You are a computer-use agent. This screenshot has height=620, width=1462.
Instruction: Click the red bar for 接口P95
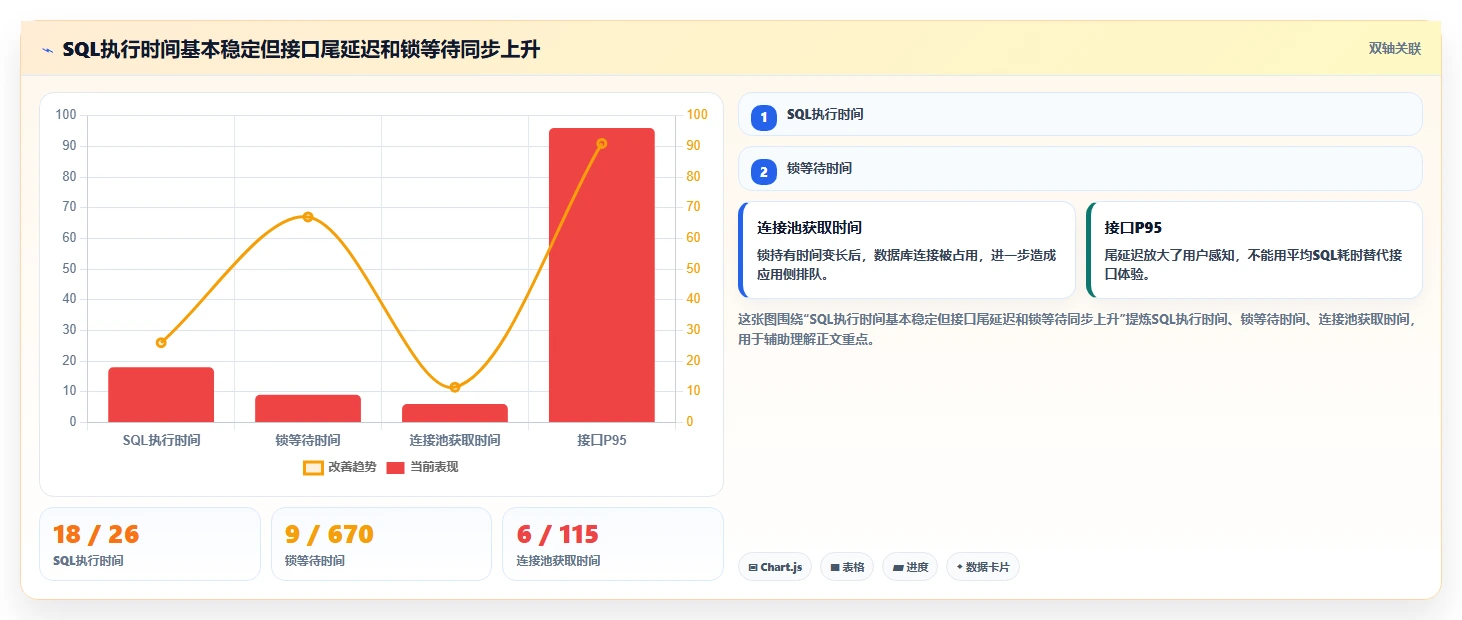coord(602,275)
